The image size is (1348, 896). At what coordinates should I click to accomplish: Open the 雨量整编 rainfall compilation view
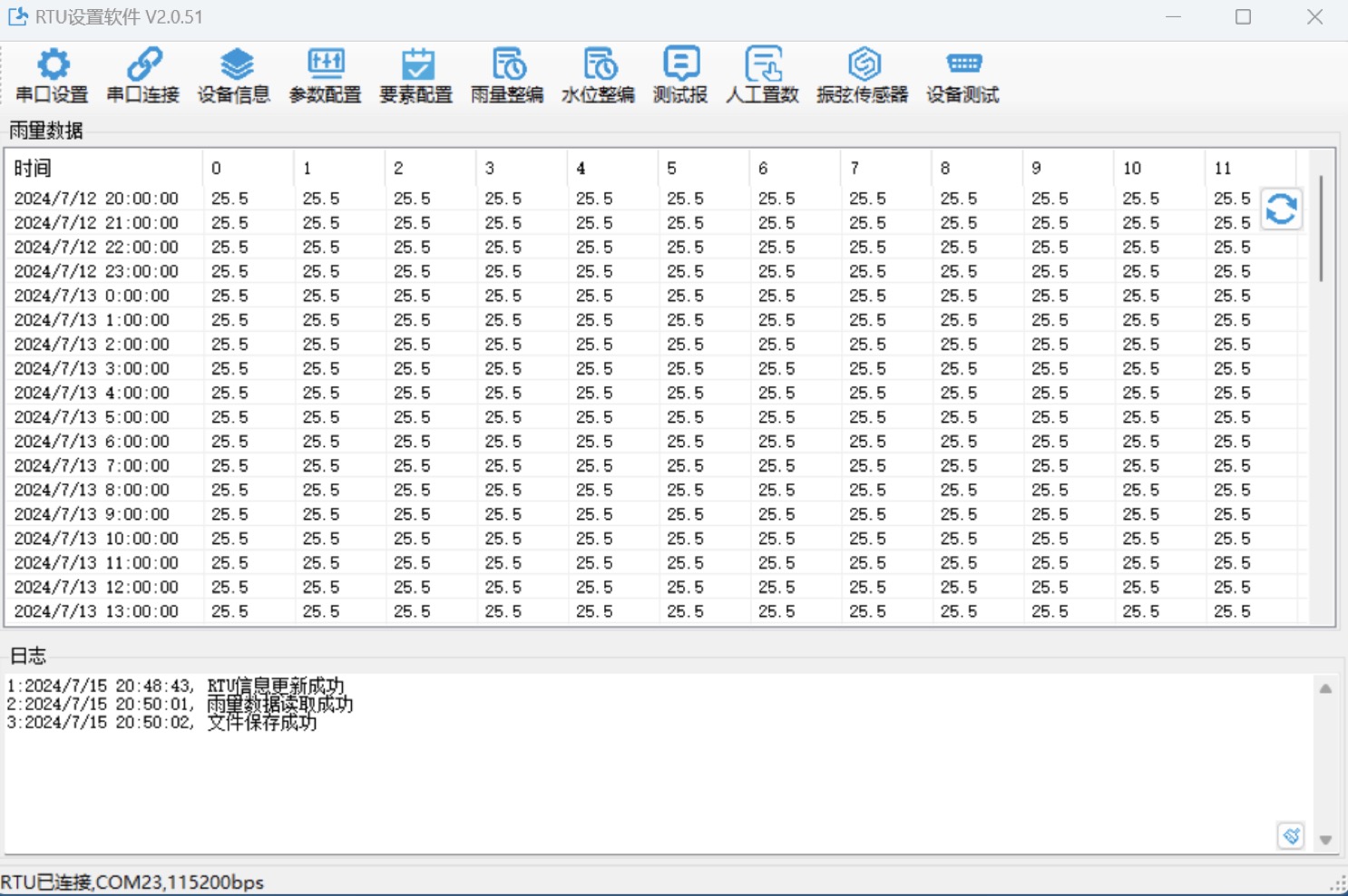click(507, 75)
